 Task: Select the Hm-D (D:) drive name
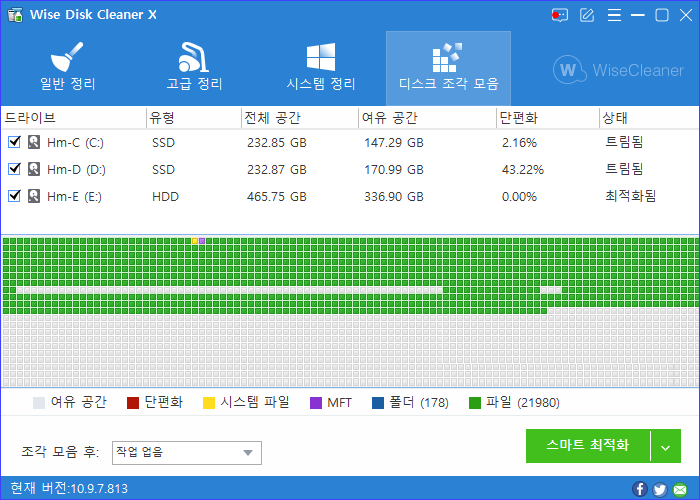76,170
